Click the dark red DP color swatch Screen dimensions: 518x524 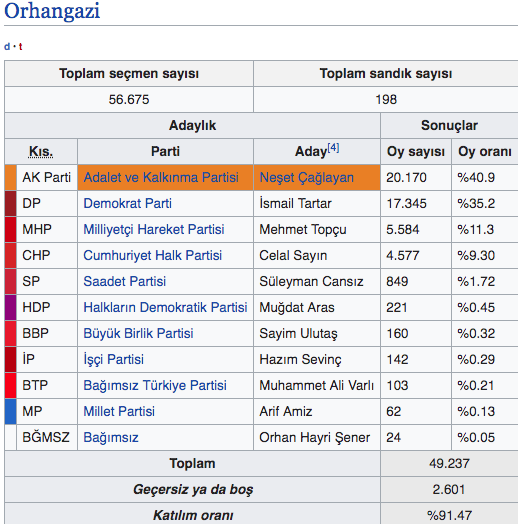[11, 203]
